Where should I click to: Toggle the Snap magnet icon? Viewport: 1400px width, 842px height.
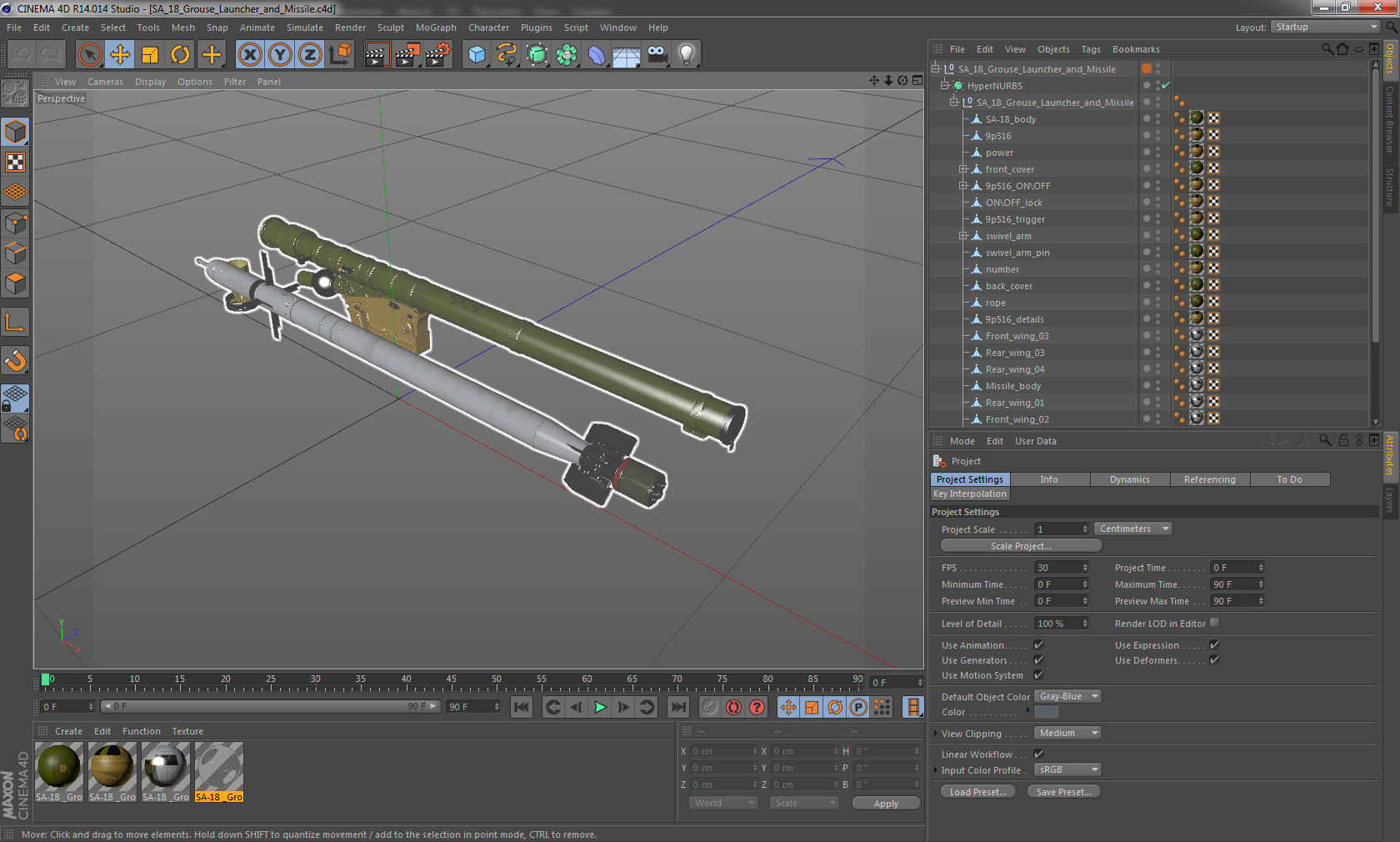(x=16, y=360)
